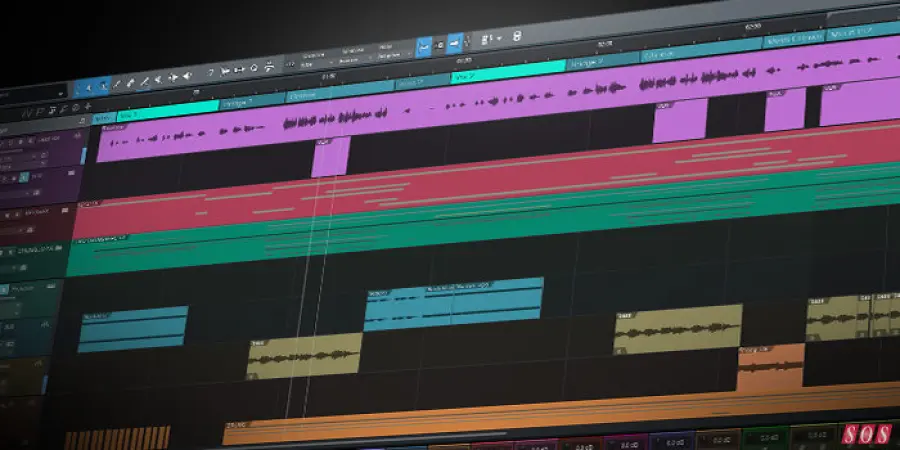
Task: Click the circular loop icon in toolbar
Action: (x=254, y=68)
